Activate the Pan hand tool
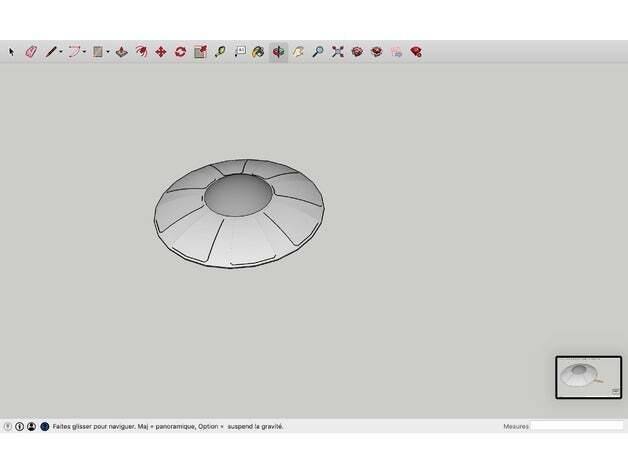Viewport: 628px width, 472px height. 298,52
